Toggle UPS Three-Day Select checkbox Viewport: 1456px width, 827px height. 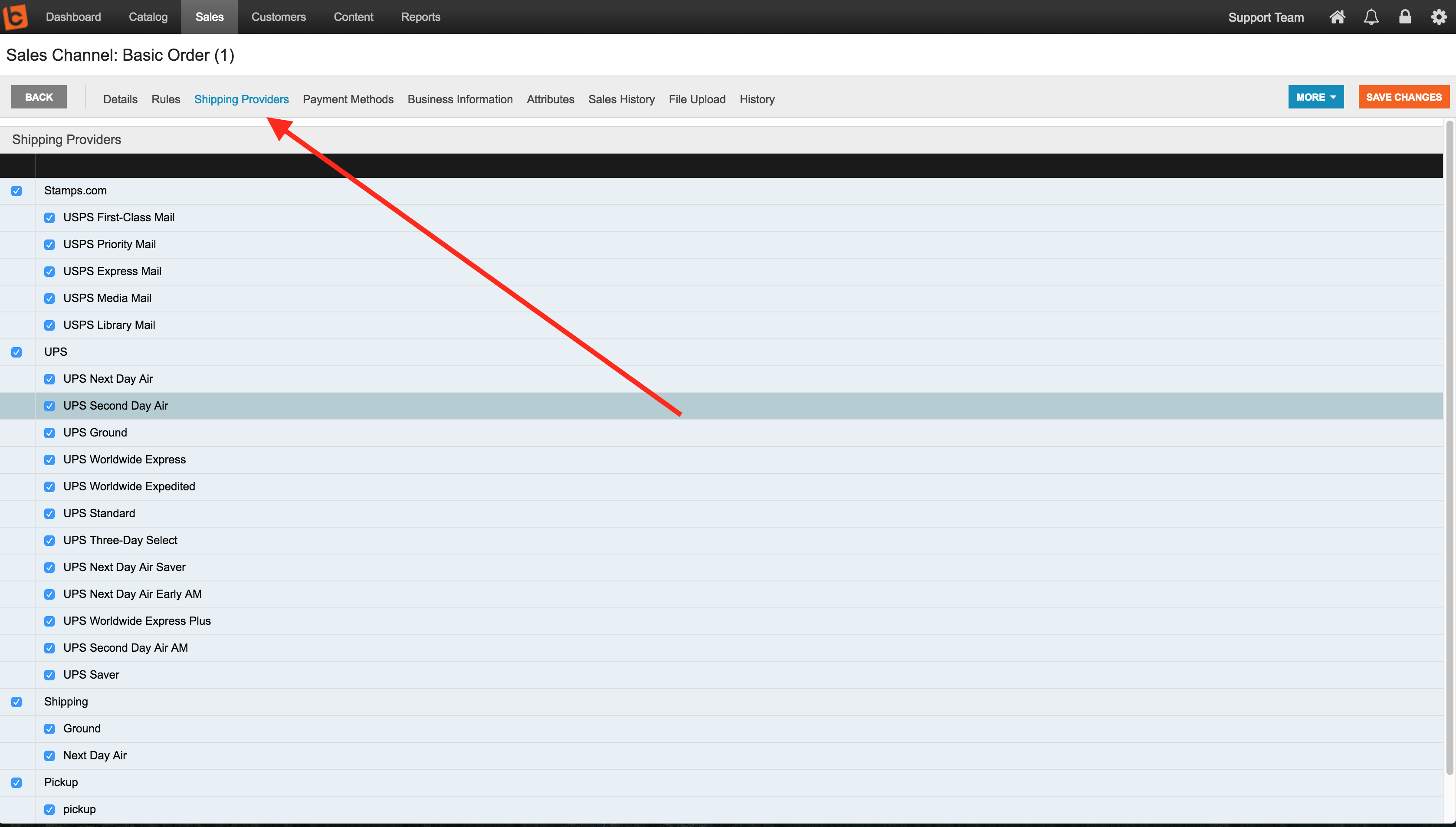(x=49, y=540)
